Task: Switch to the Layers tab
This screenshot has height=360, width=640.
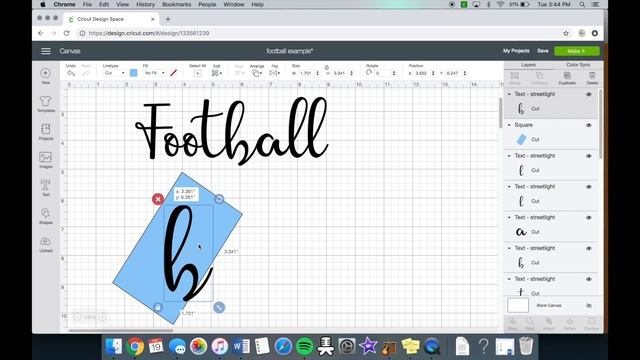Action: tap(528, 65)
